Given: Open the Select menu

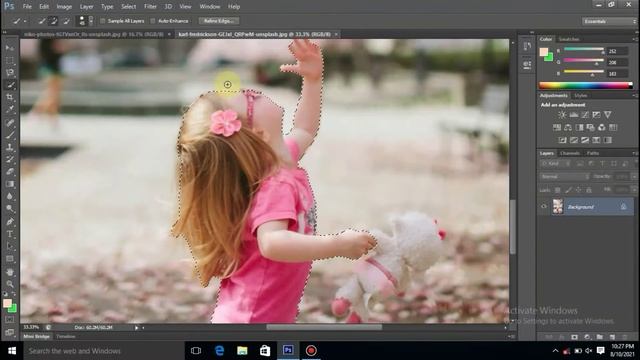Looking at the screenshot, I should [x=128, y=7].
